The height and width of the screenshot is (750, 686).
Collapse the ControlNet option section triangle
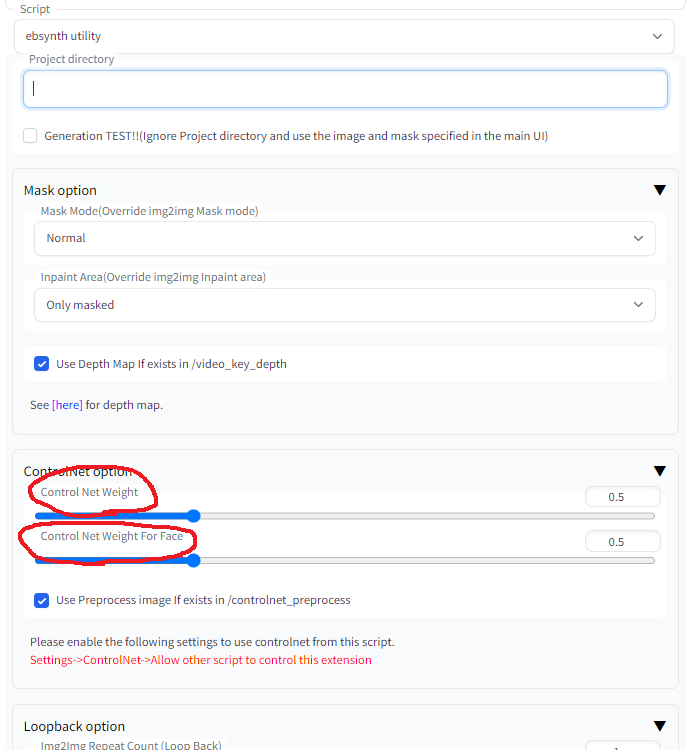point(660,471)
